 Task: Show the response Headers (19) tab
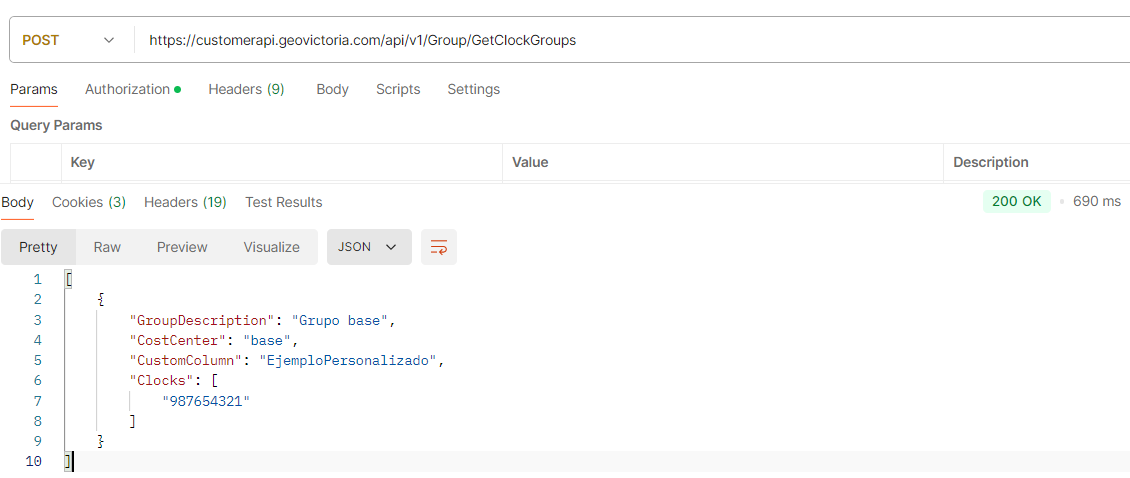pyautogui.click(x=185, y=202)
